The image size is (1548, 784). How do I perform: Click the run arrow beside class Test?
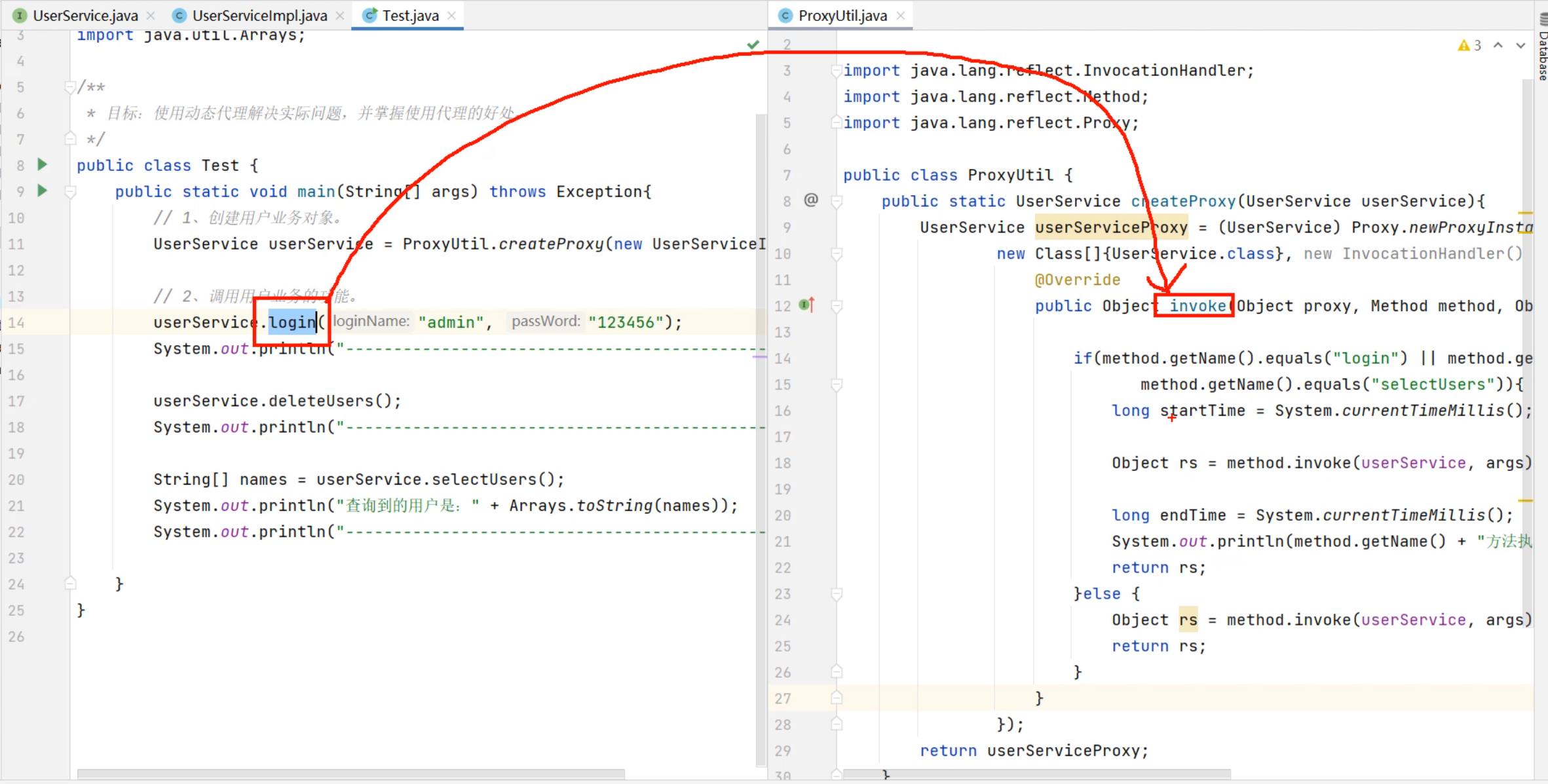[43, 164]
